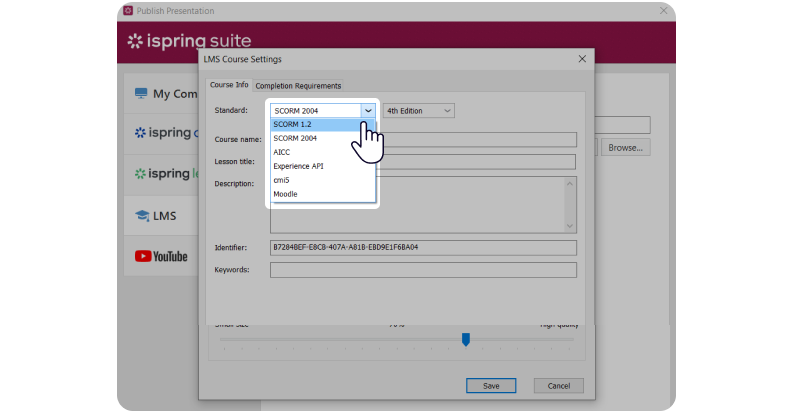792x411 pixels.
Task: Select the LMS graduation cap destination
Action: (162, 216)
